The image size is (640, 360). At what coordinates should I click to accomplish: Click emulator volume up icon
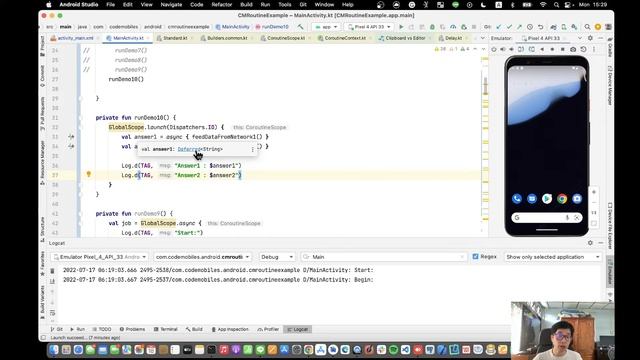[503, 49]
